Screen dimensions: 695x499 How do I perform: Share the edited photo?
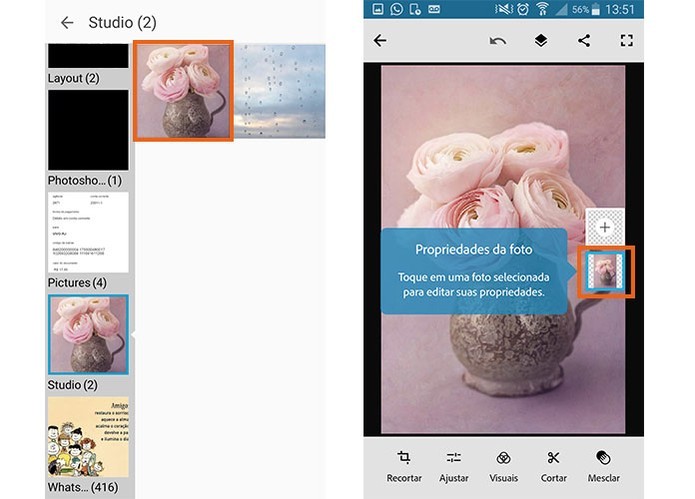pyautogui.click(x=584, y=41)
